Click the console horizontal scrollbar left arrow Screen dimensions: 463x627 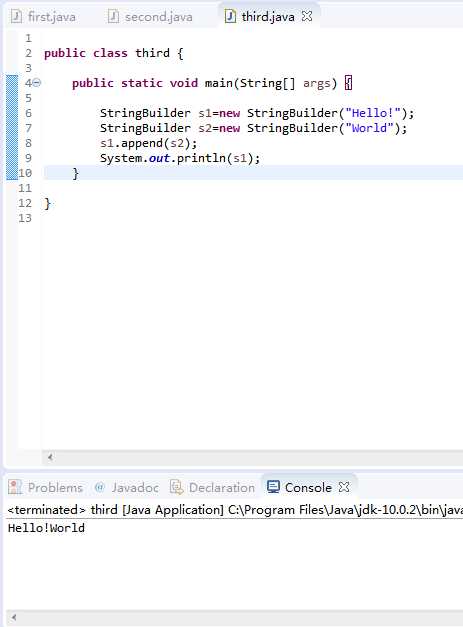point(14,617)
